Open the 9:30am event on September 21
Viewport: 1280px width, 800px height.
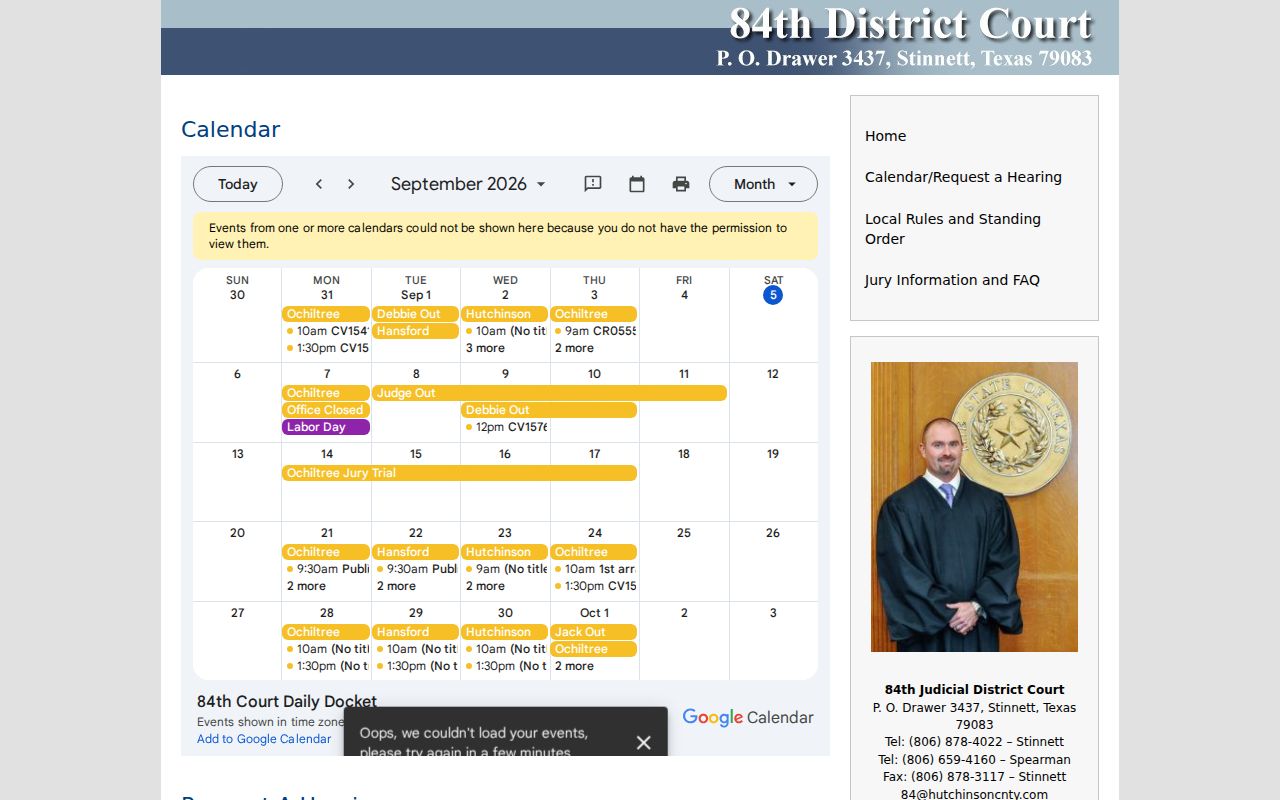(326, 569)
